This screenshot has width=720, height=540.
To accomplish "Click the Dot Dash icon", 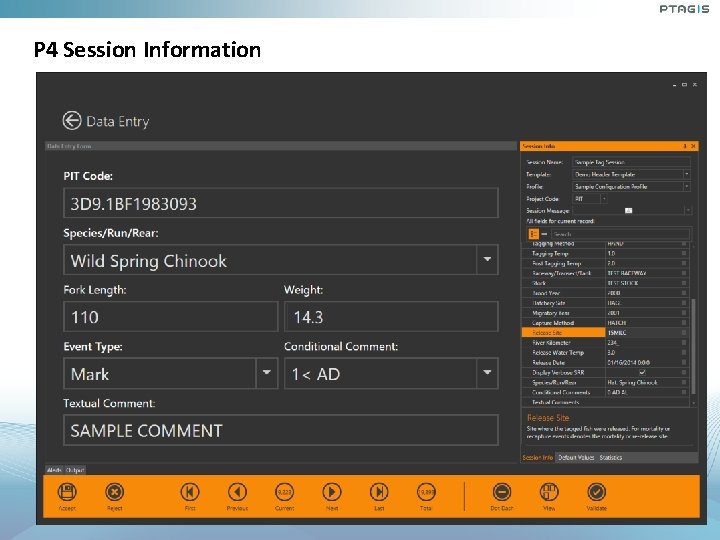I will [502, 492].
